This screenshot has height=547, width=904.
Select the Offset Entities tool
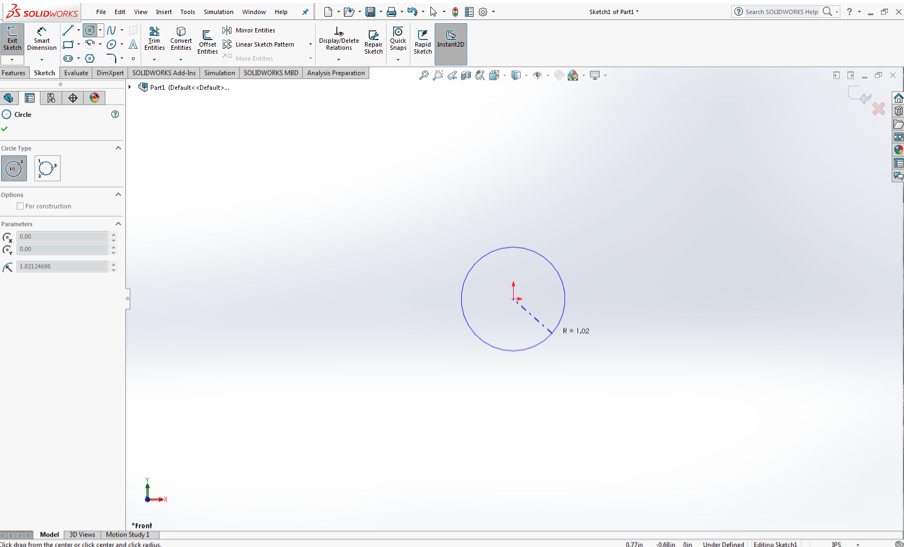pos(207,41)
